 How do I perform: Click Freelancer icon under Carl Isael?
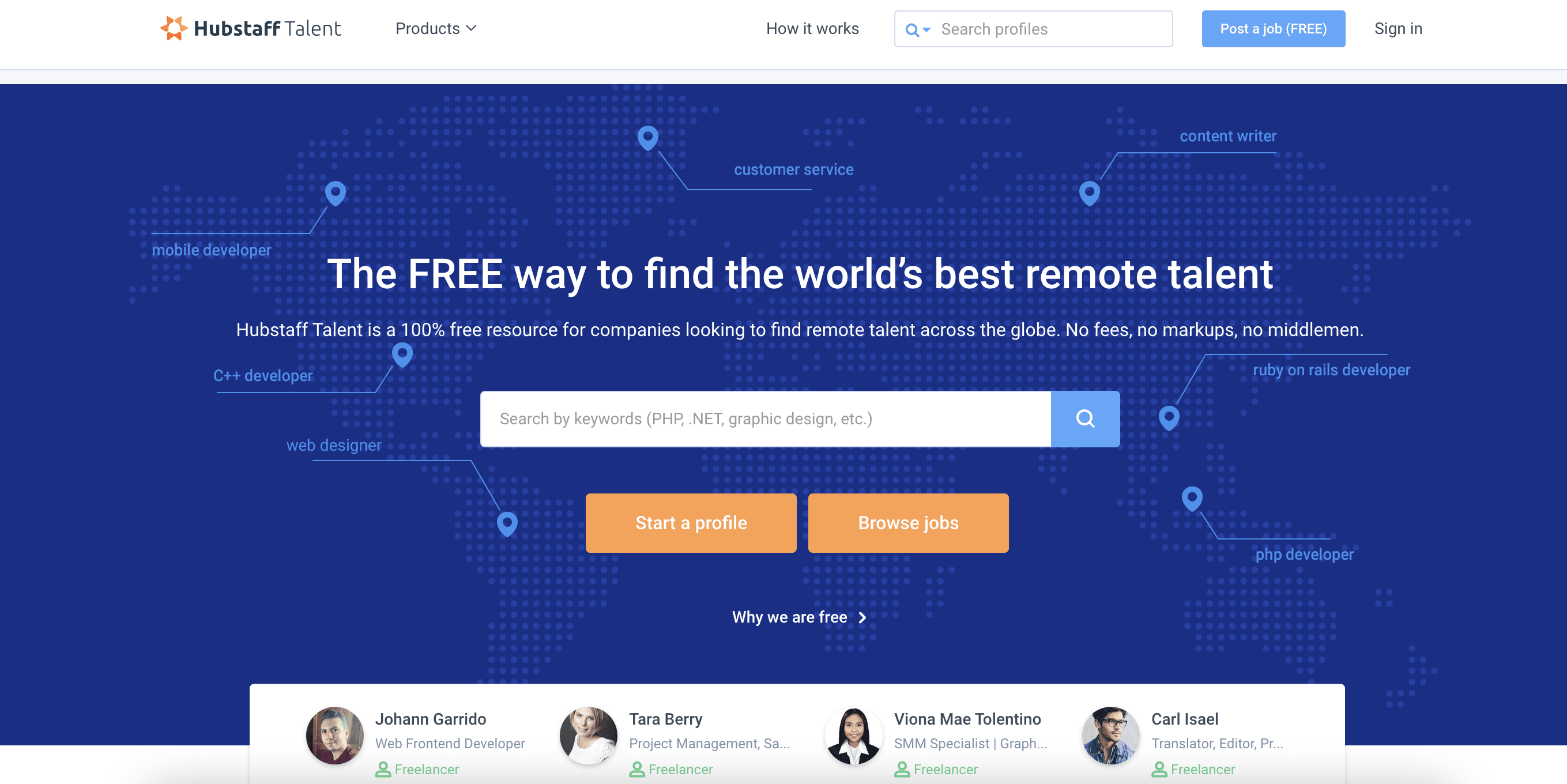(1159, 770)
